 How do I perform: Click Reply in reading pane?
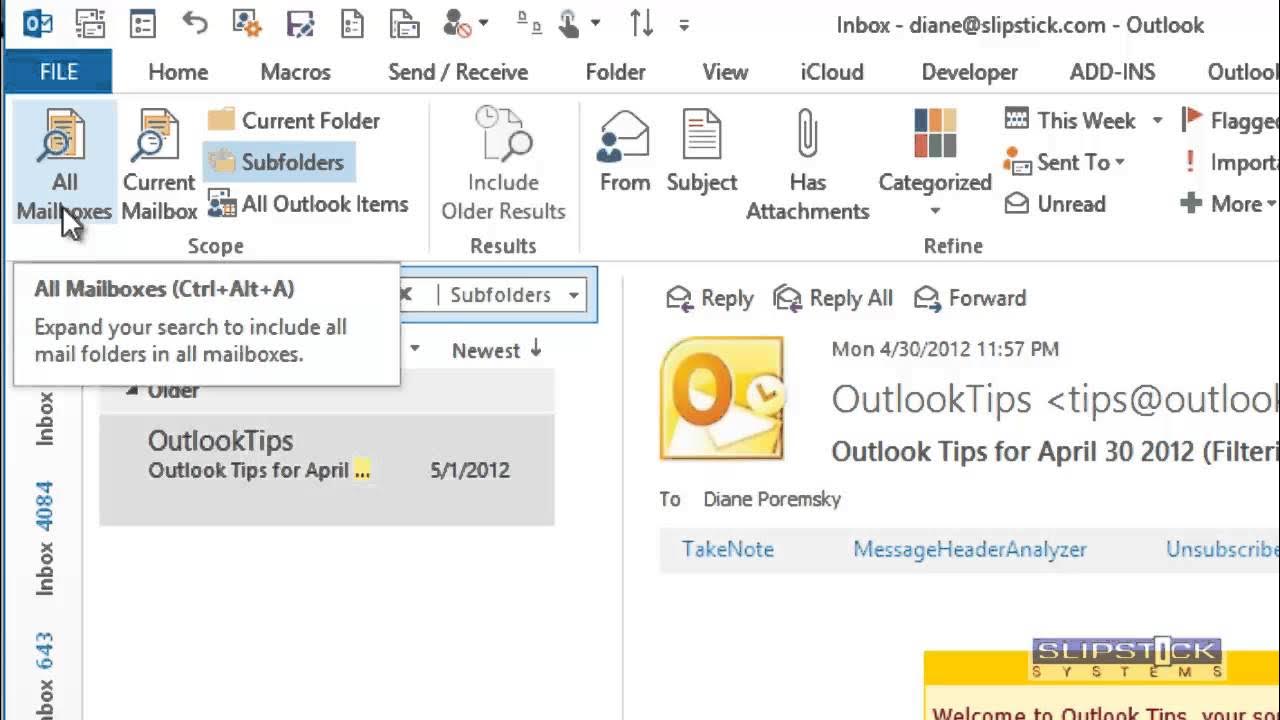point(709,298)
